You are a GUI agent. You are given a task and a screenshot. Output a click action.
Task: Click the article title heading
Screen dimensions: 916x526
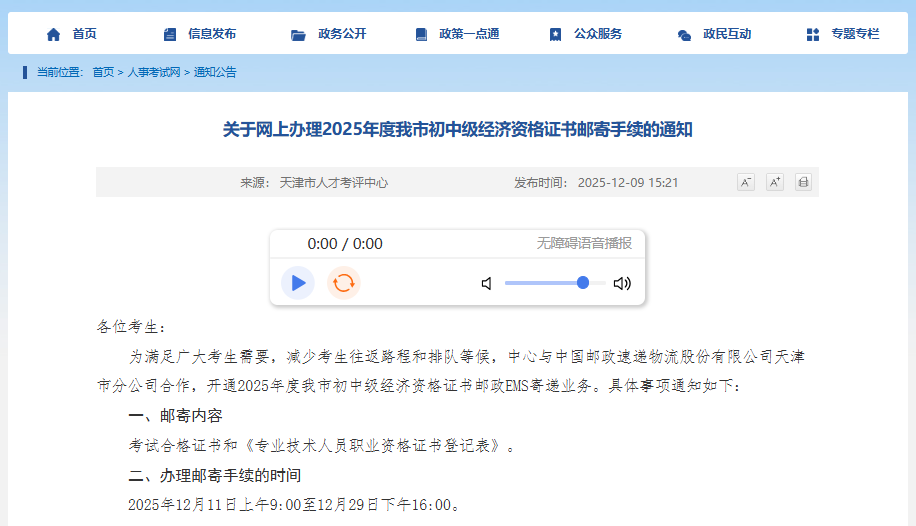click(x=457, y=129)
